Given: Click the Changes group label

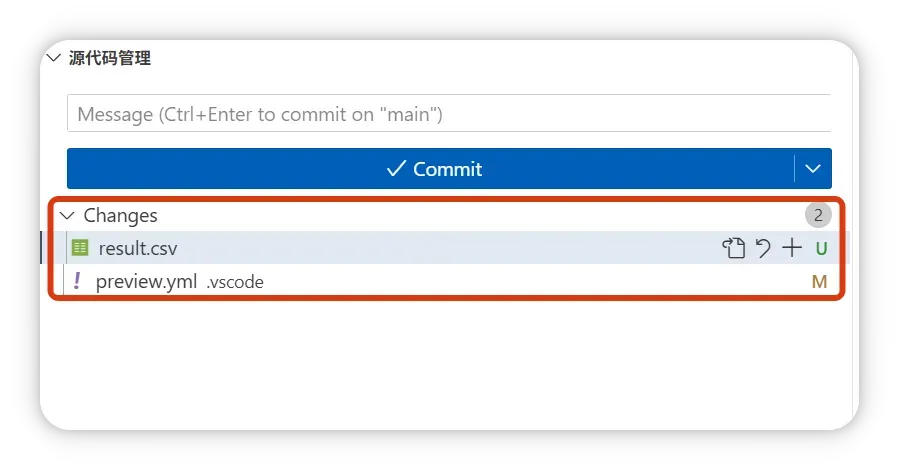Looking at the screenshot, I should pos(120,215).
